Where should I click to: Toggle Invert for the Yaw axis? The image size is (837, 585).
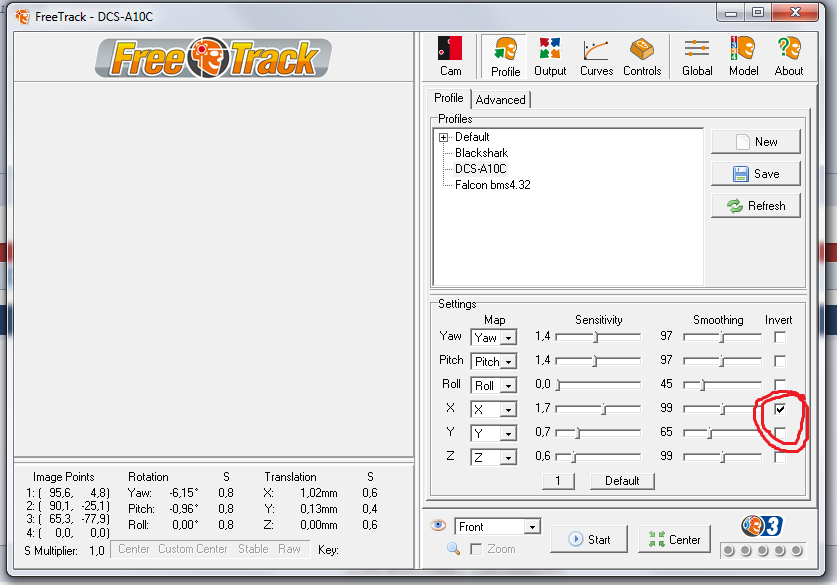780,337
